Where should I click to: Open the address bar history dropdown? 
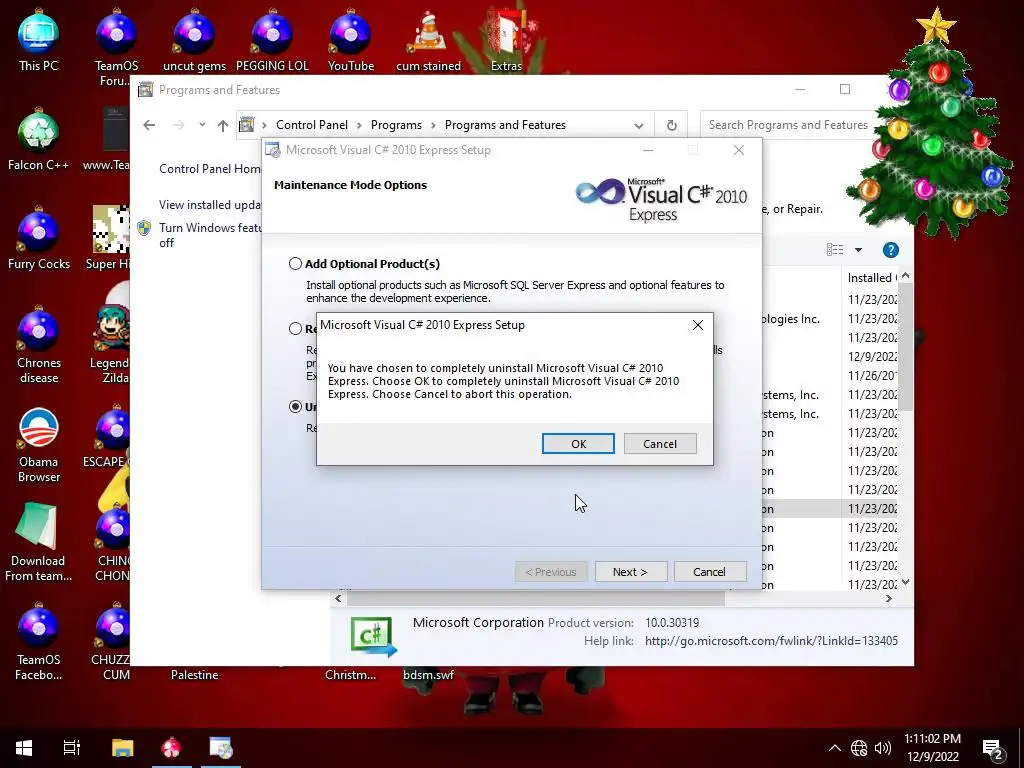coord(639,125)
